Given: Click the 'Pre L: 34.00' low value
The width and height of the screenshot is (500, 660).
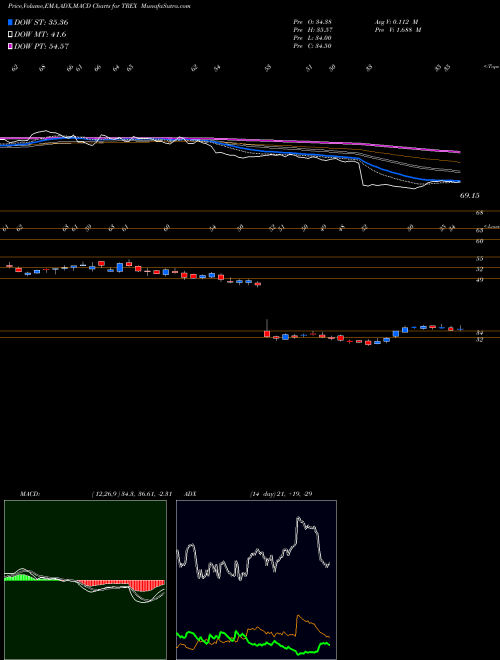Looking at the screenshot, I should point(312,38).
